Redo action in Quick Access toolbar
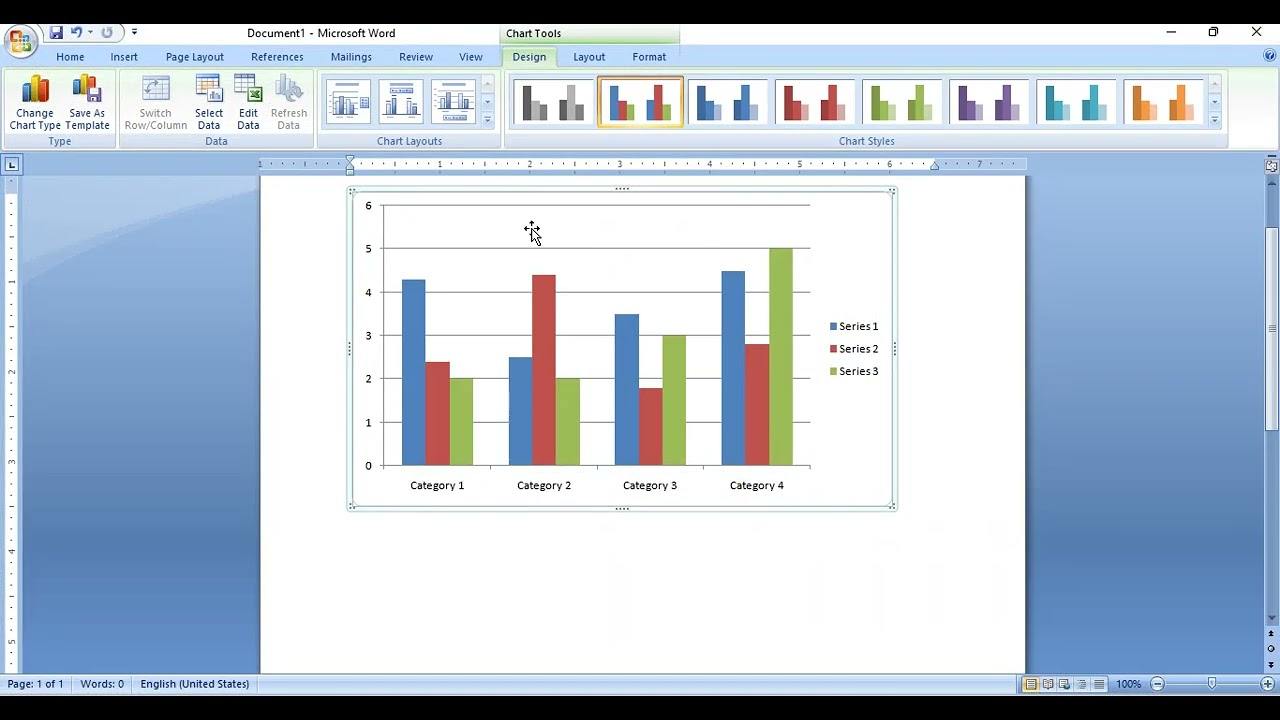 coord(107,33)
